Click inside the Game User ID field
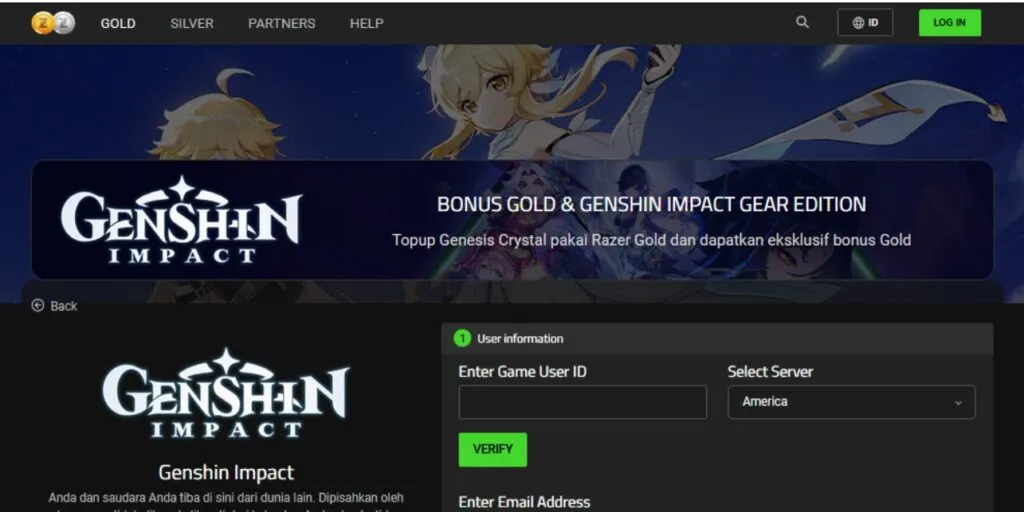This screenshot has width=1024, height=512. (583, 402)
